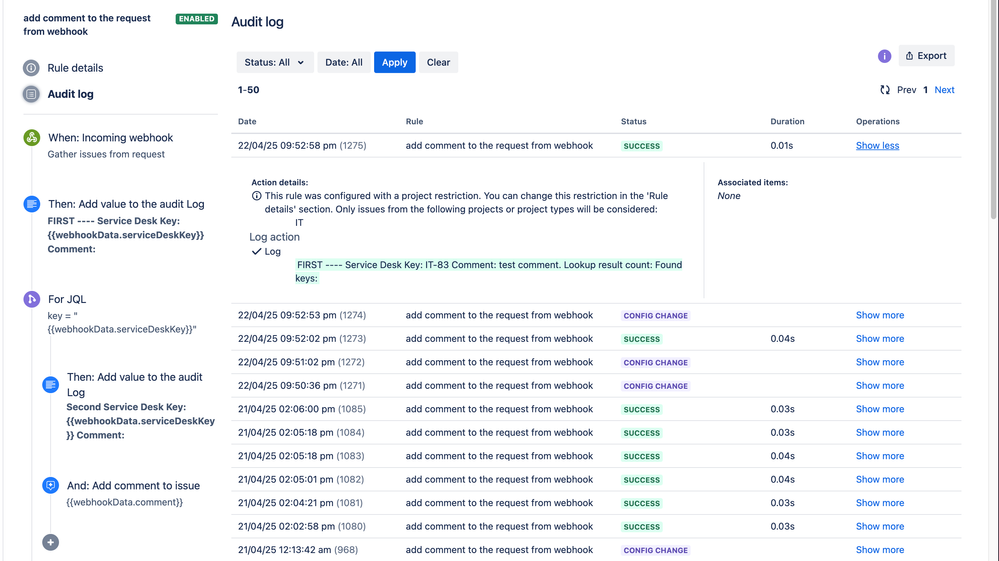Select the {{webhookData.comment}} text
This screenshot has width=999, height=561.
click(124, 502)
